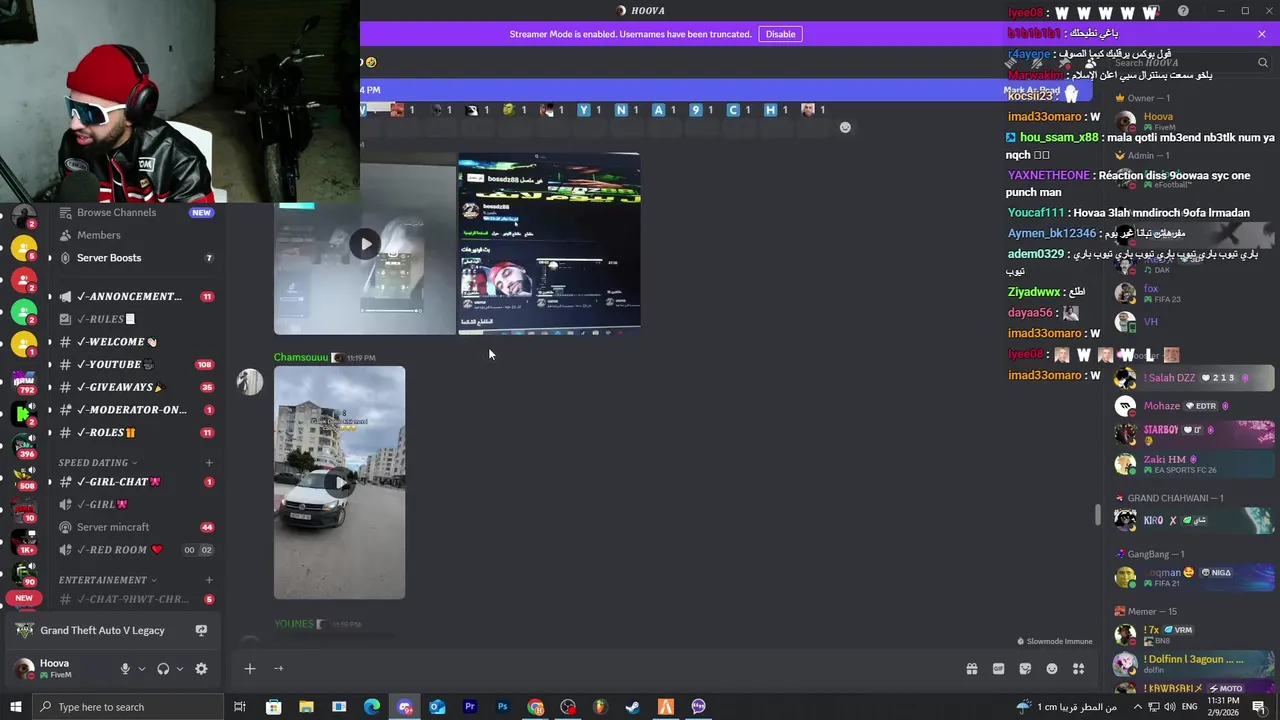Collapse the SPEED DATING category
Image resolution: width=1280 pixels, height=720 pixels.
[97, 463]
